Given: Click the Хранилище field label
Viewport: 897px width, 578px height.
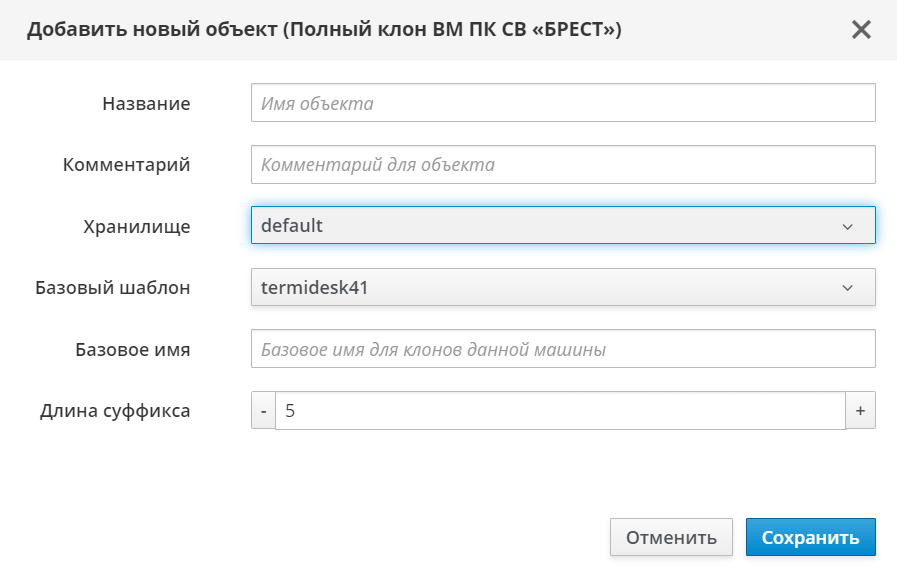Looking at the screenshot, I should pyautogui.click(x=137, y=227).
